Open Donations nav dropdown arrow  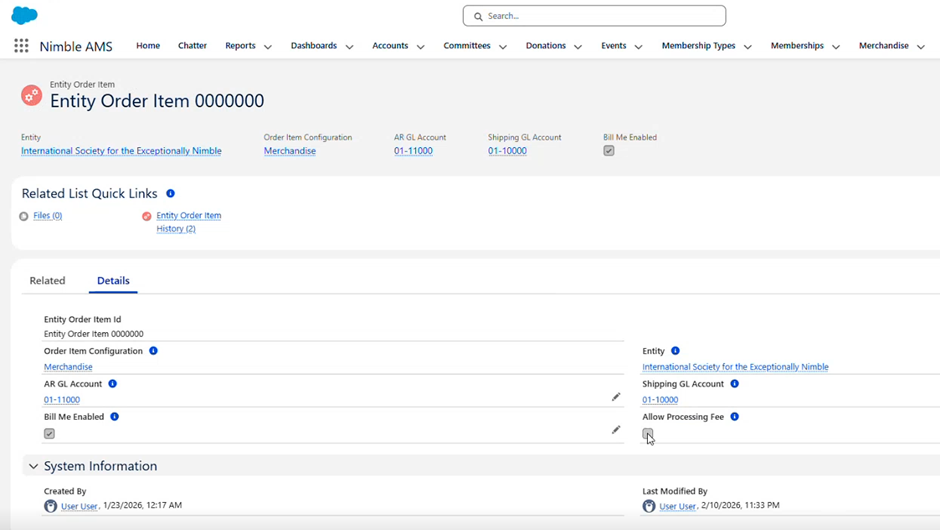(x=578, y=46)
